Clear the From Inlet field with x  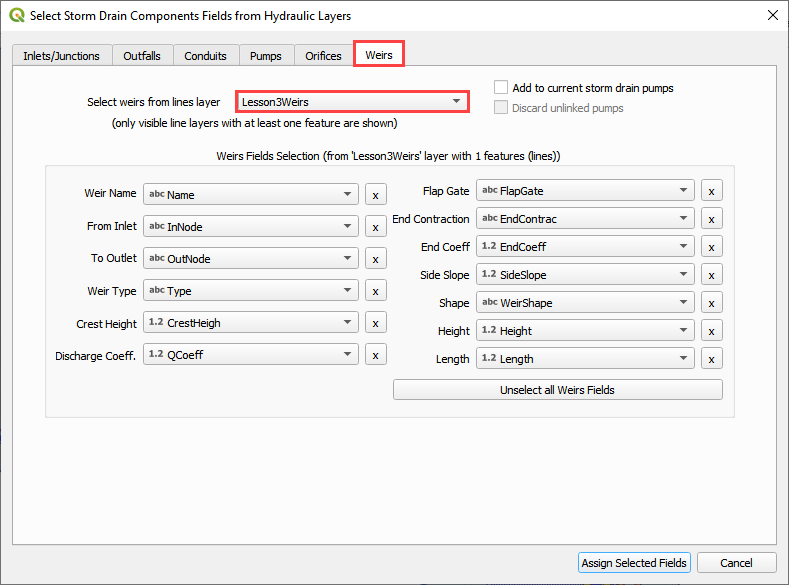click(375, 227)
